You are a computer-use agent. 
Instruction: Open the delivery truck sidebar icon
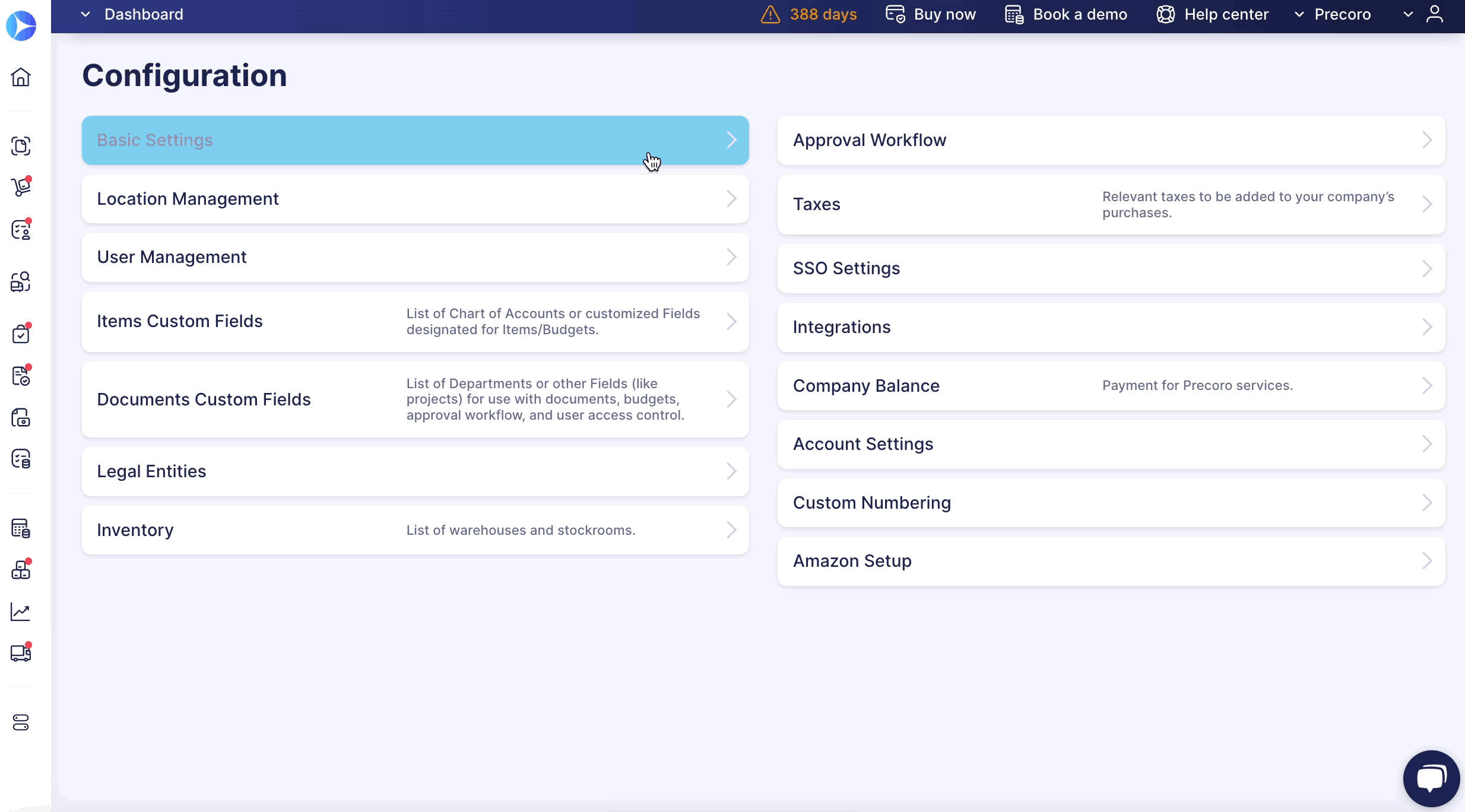click(21, 653)
